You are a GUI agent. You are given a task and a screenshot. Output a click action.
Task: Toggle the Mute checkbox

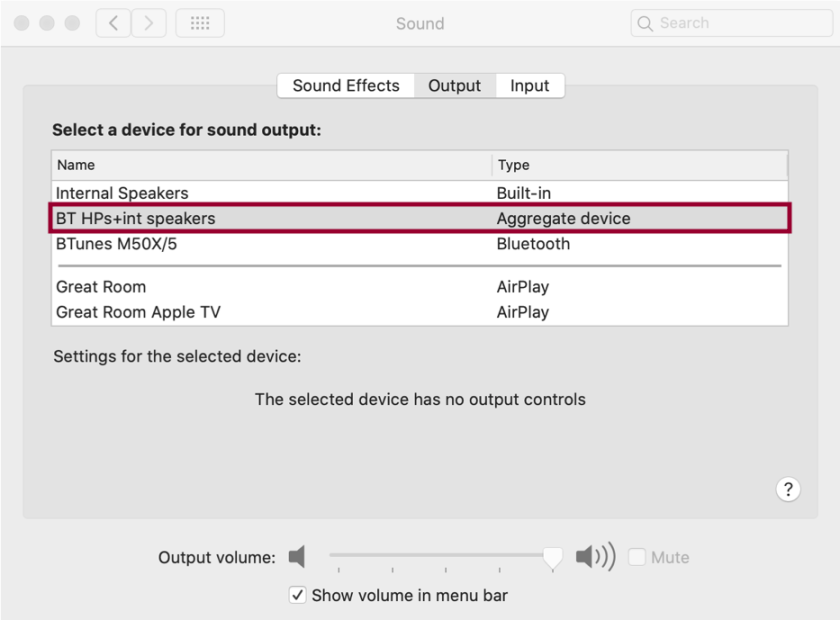(x=637, y=557)
